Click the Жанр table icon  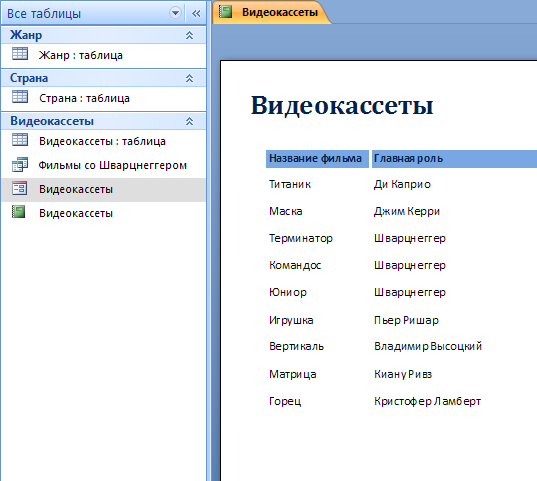(20, 54)
